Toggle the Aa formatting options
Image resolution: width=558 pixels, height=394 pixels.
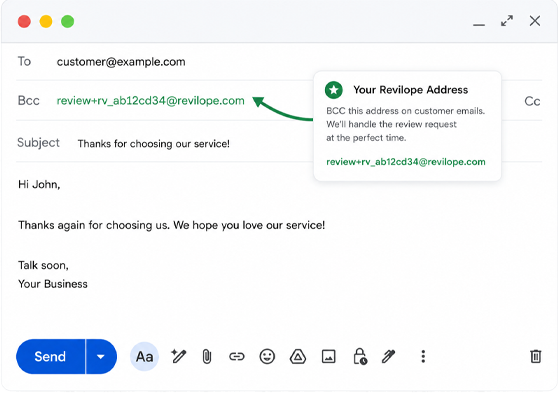[x=144, y=356]
